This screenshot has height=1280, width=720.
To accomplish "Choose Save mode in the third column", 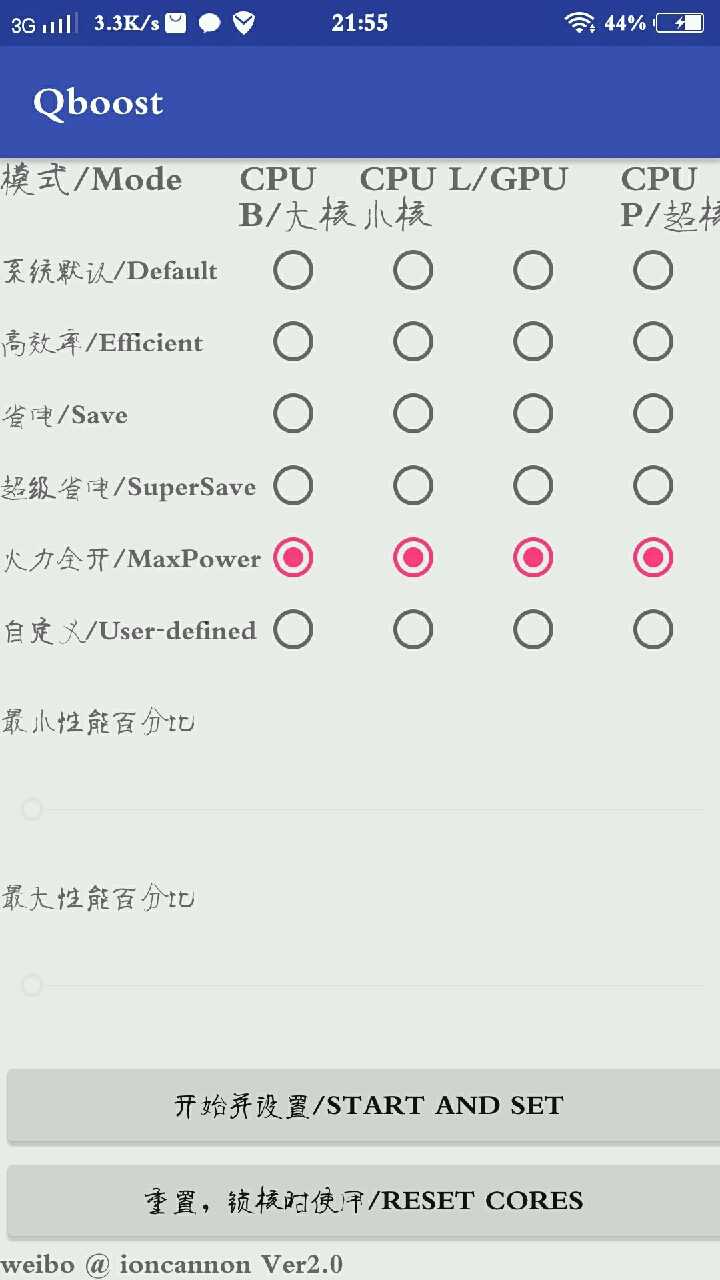I will click(533, 414).
